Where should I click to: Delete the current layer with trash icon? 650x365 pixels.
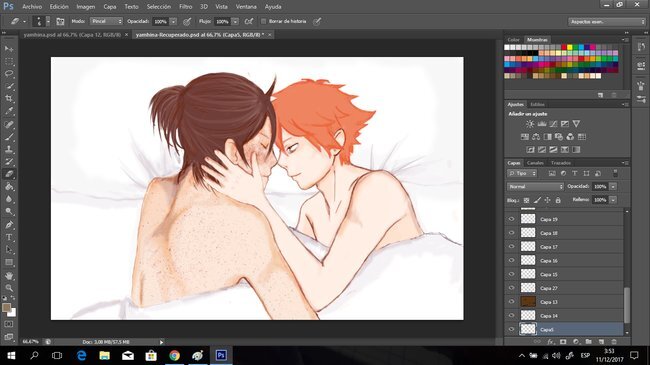pyautogui.click(x=614, y=342)
